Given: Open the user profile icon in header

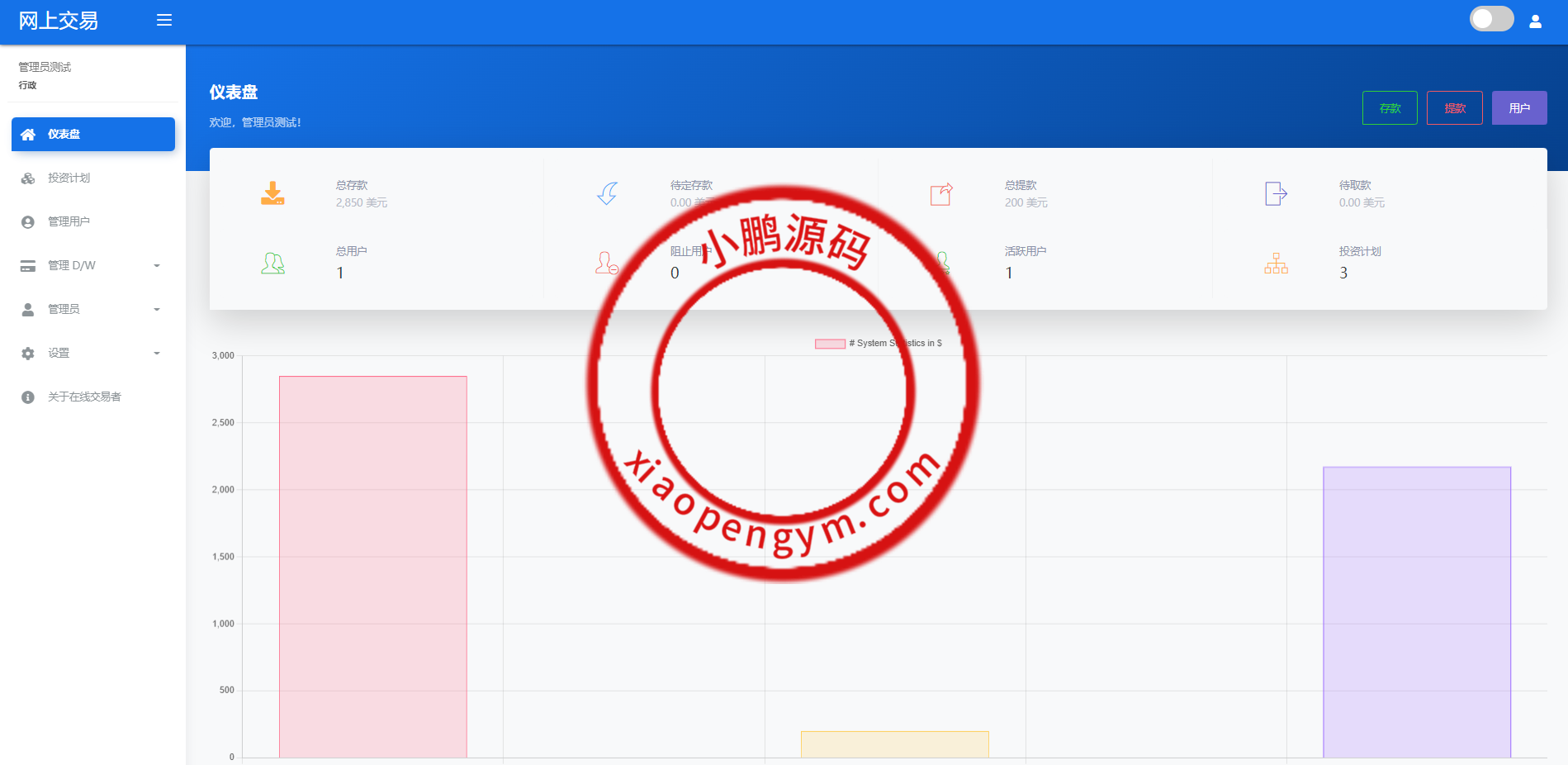Looking at the screenshot, I should point(1535,21).
